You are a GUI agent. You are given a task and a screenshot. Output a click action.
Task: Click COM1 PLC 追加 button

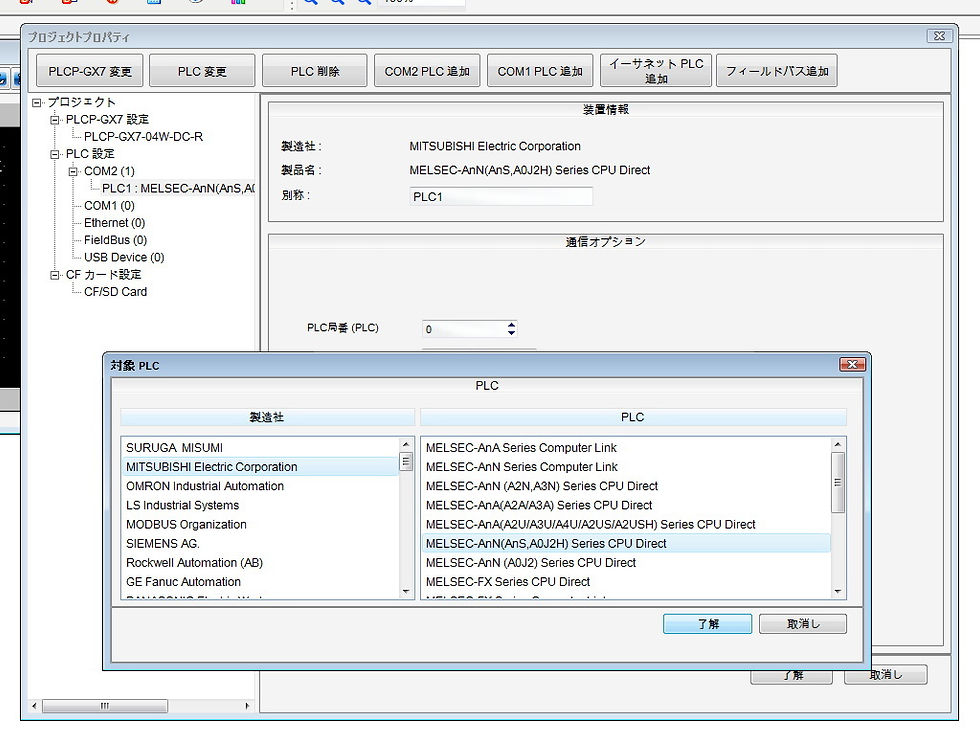(x=539, y=71)
